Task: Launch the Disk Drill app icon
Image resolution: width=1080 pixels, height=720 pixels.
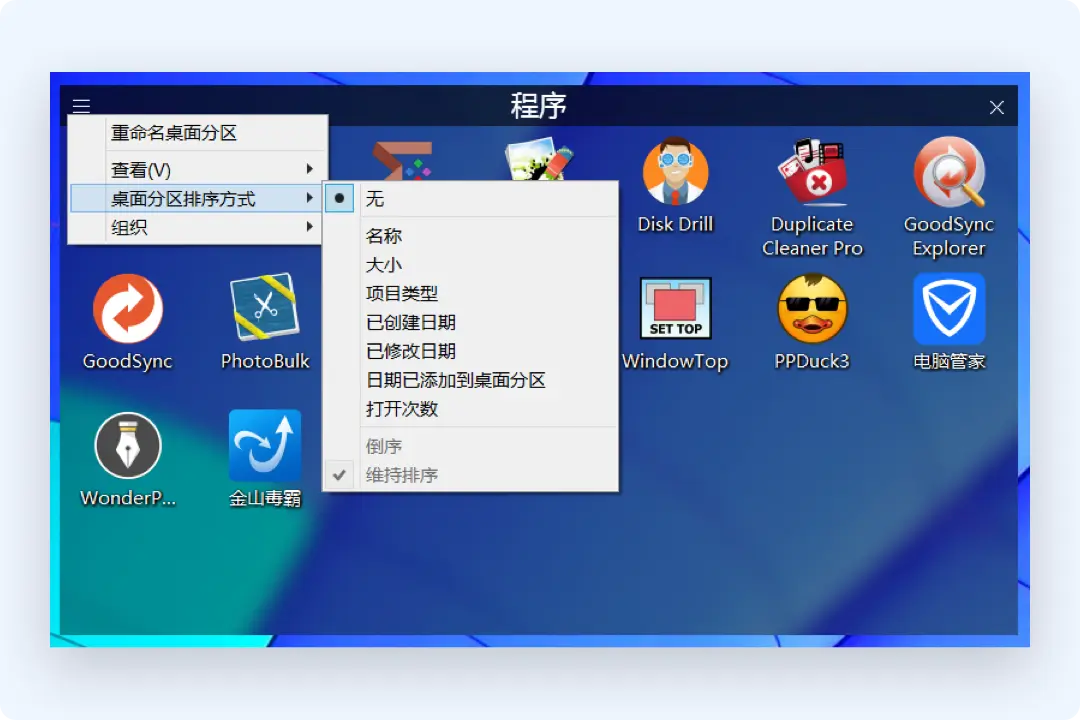Action: (675, 172)
